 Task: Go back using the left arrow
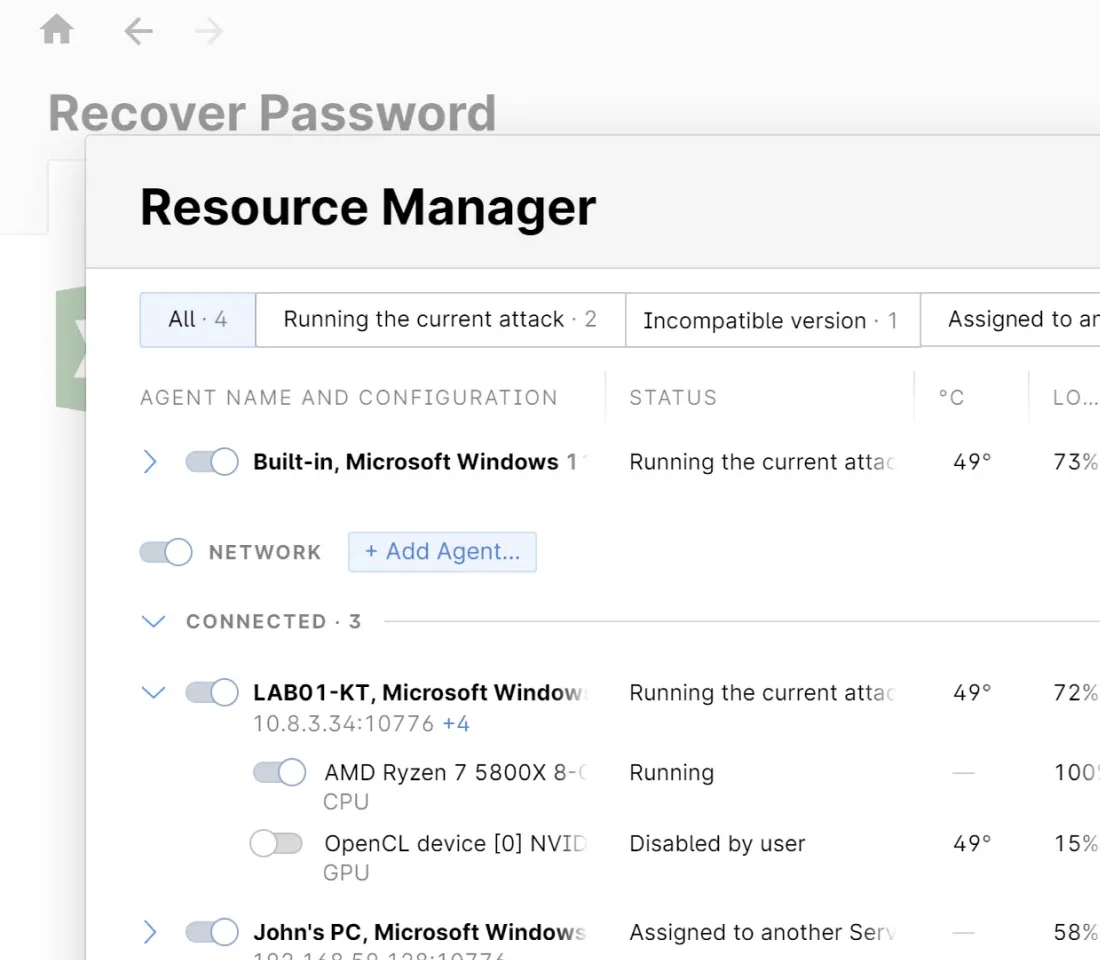138,32
